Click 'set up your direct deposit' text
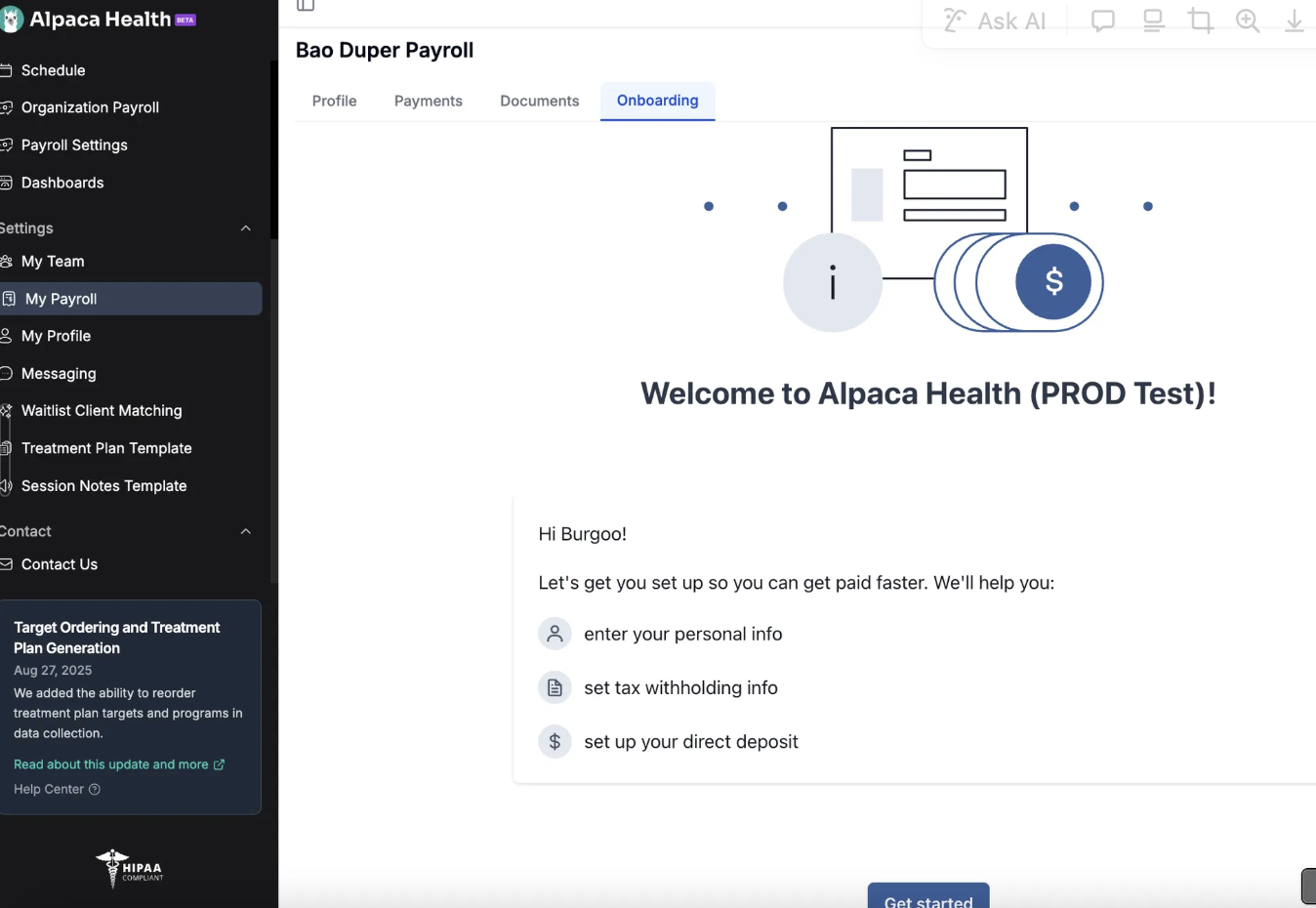The height and width of the screenshot is (908, 1316). tap(691, 742)
